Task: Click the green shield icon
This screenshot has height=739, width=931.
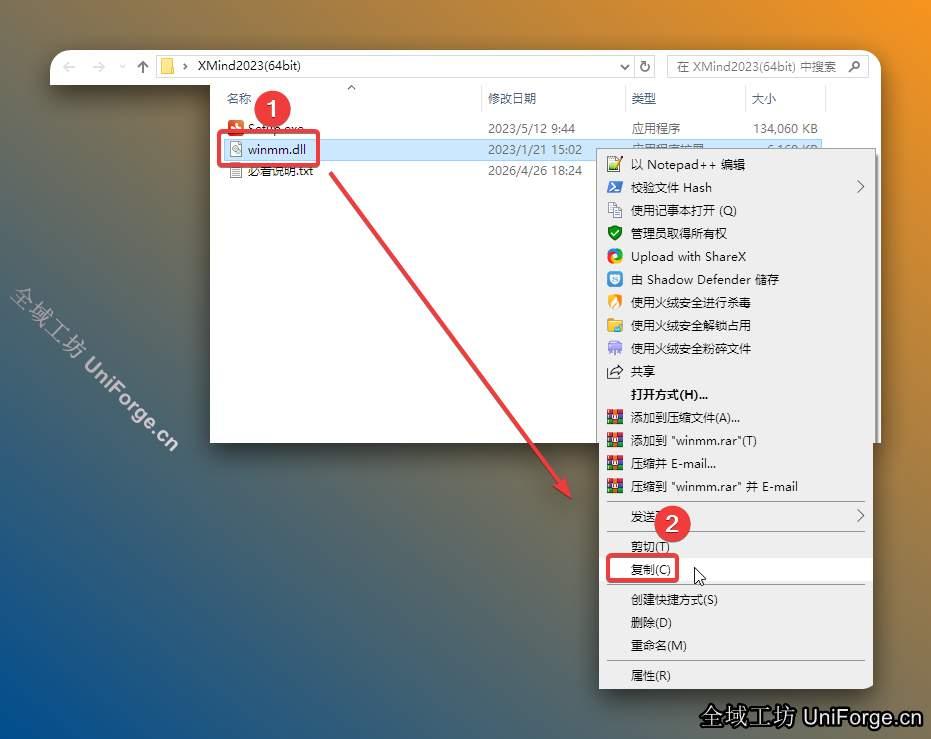Action: click(x=615, y=233)
